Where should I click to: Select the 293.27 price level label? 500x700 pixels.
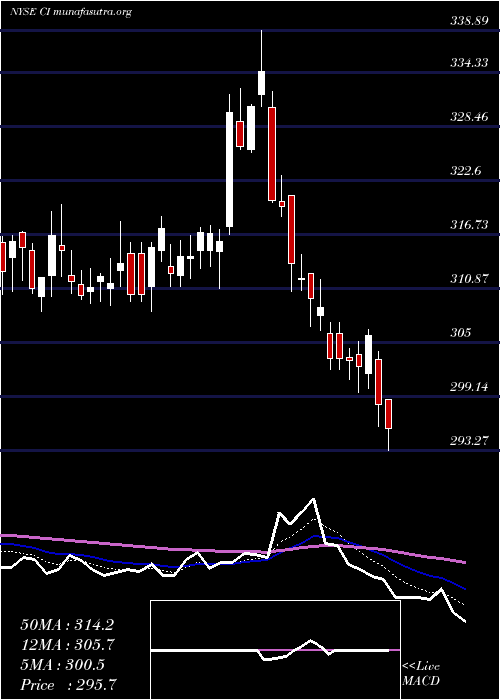coord(468,441)
